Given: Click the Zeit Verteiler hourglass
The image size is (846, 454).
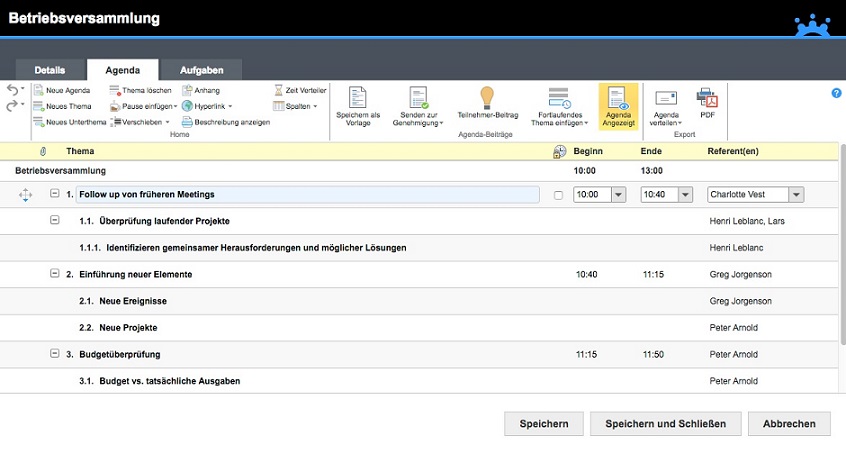Looking at the screenshot, I should [300, 90].
